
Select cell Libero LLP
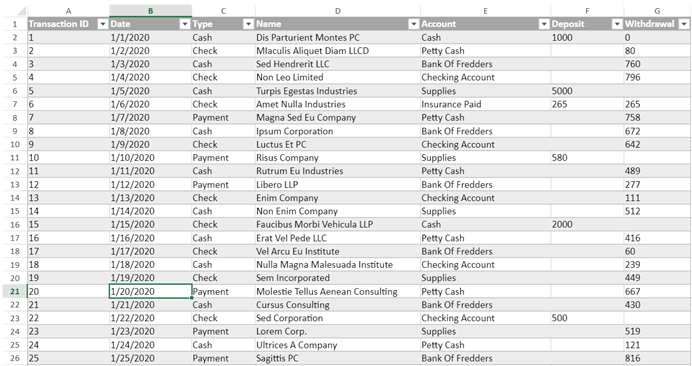click(x=338, y=185)
